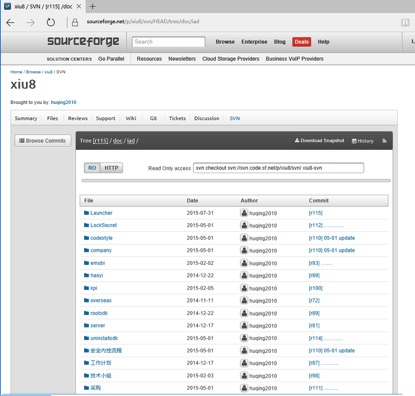Click the sourceforge Search field
This screenshot has width=415, height=396.
coord(168,42)
